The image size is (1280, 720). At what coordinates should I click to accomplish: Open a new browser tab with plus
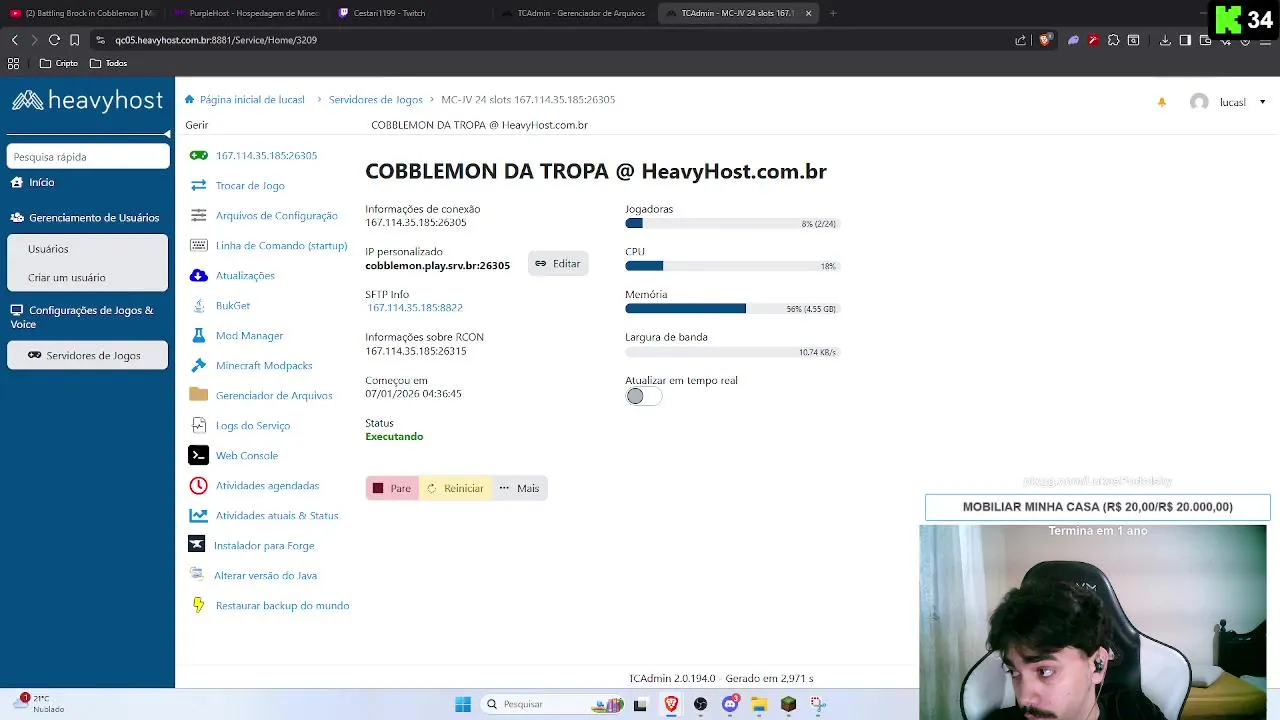(833, 13)
